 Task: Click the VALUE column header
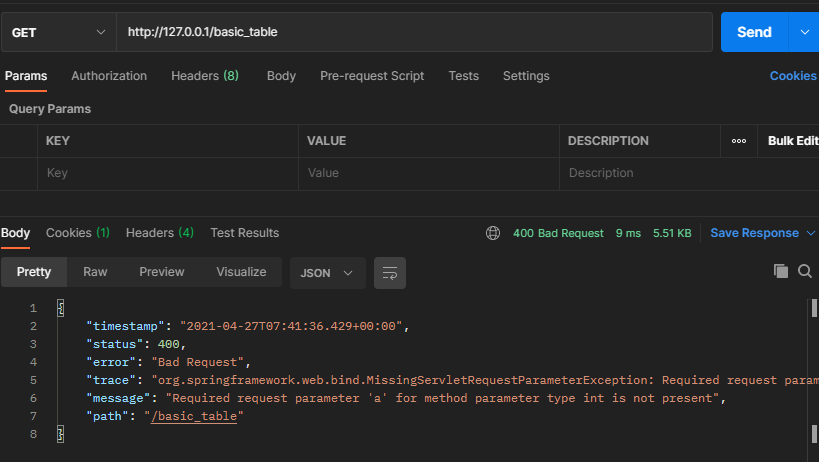coord(326,141)
